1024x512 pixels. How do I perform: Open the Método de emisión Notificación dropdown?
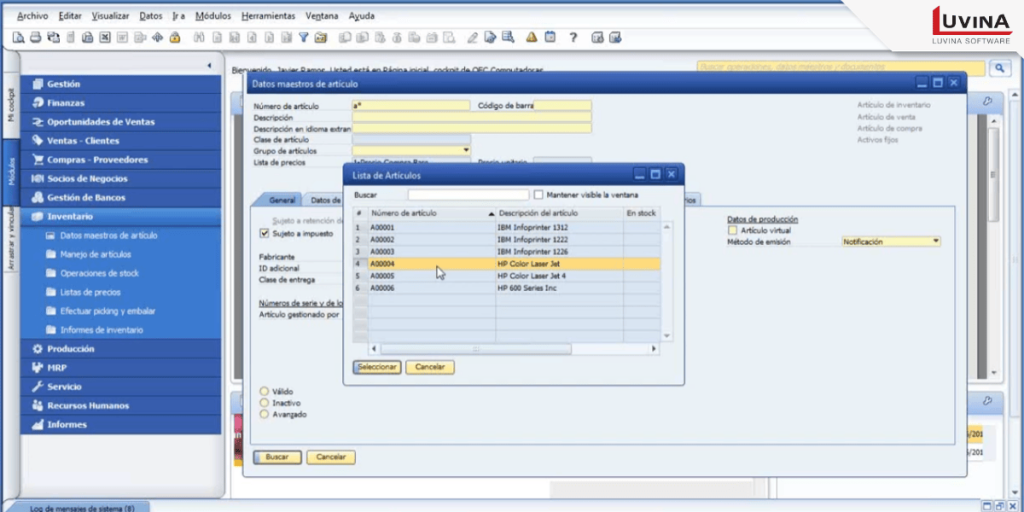(936, 242)
